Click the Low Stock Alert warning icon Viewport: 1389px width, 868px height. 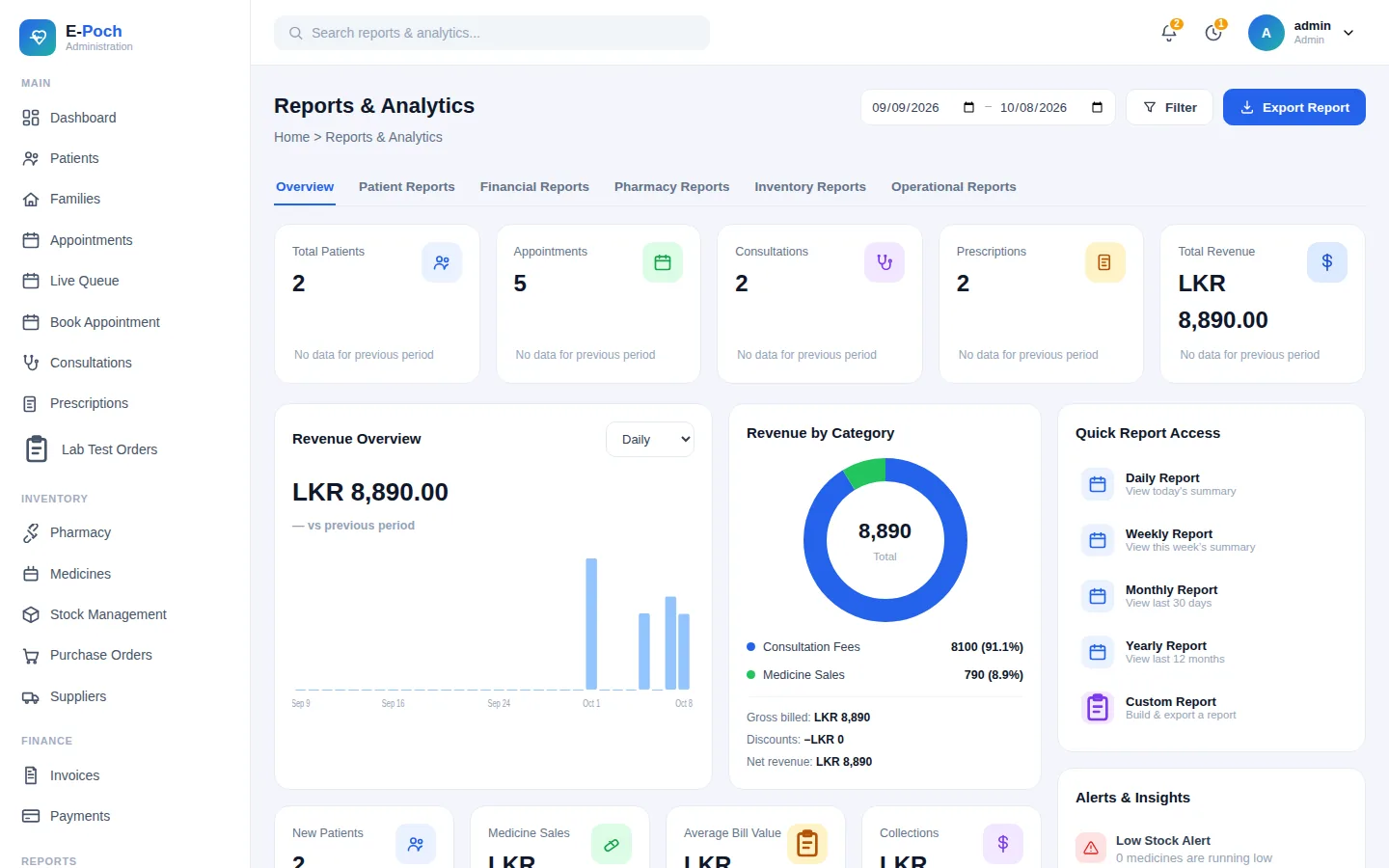(1091, 849)
